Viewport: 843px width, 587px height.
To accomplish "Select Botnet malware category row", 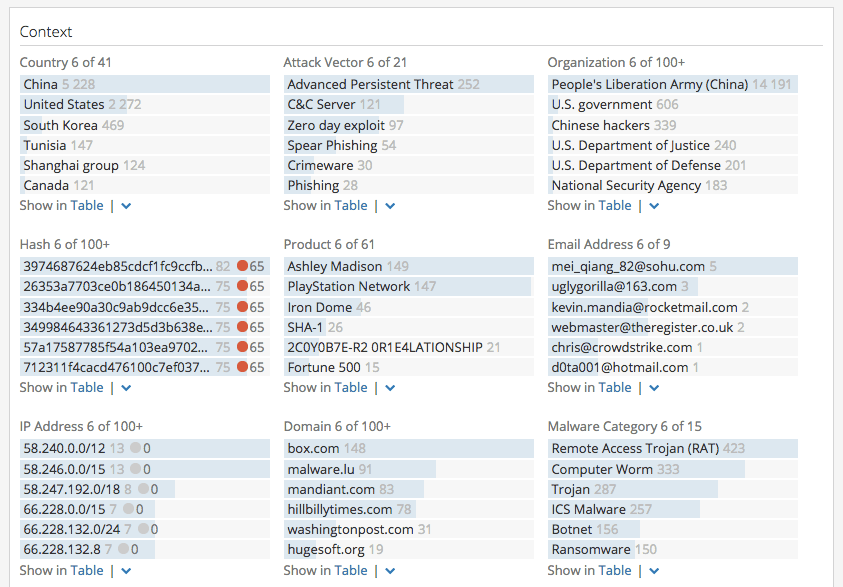I will [x=673, y=529].
